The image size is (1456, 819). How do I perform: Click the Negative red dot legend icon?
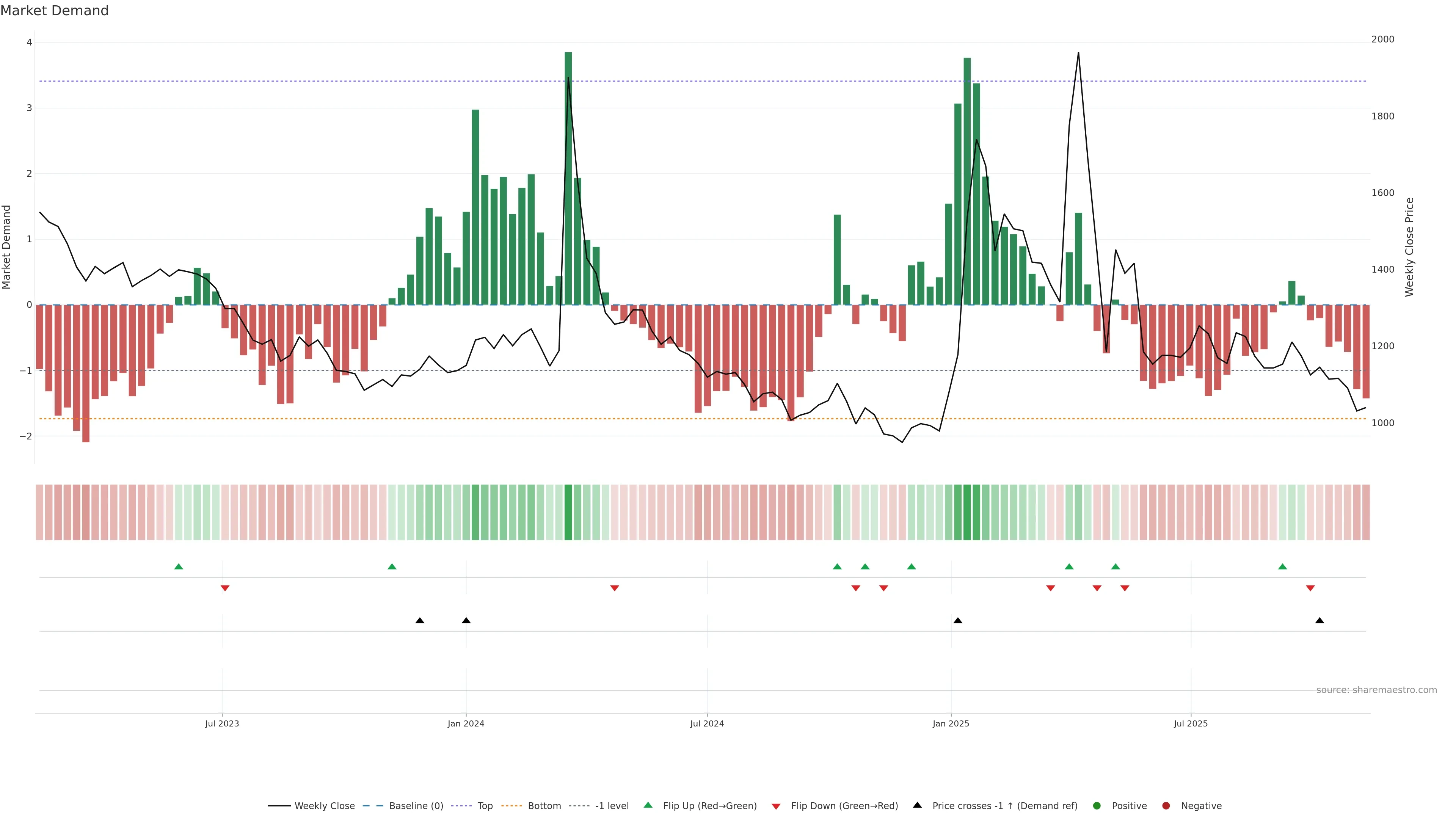click(x=1166, y=806)
